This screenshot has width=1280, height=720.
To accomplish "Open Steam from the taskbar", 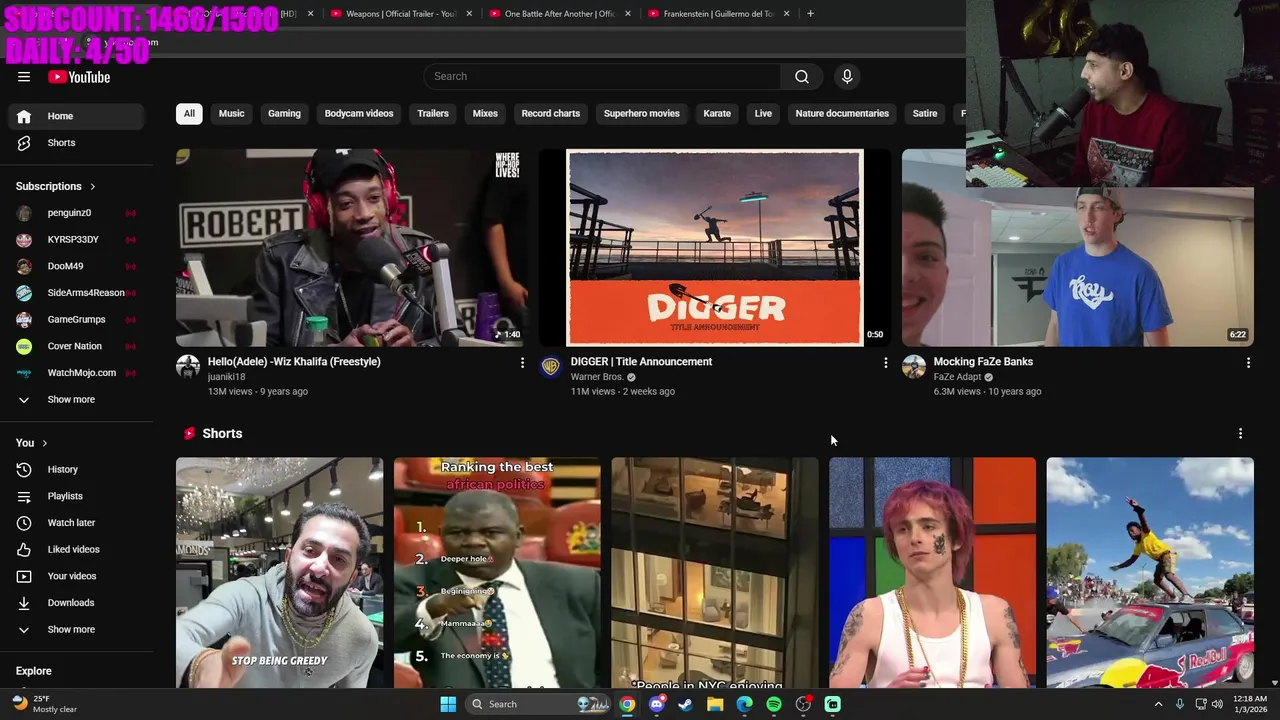I will pos(685,704).
